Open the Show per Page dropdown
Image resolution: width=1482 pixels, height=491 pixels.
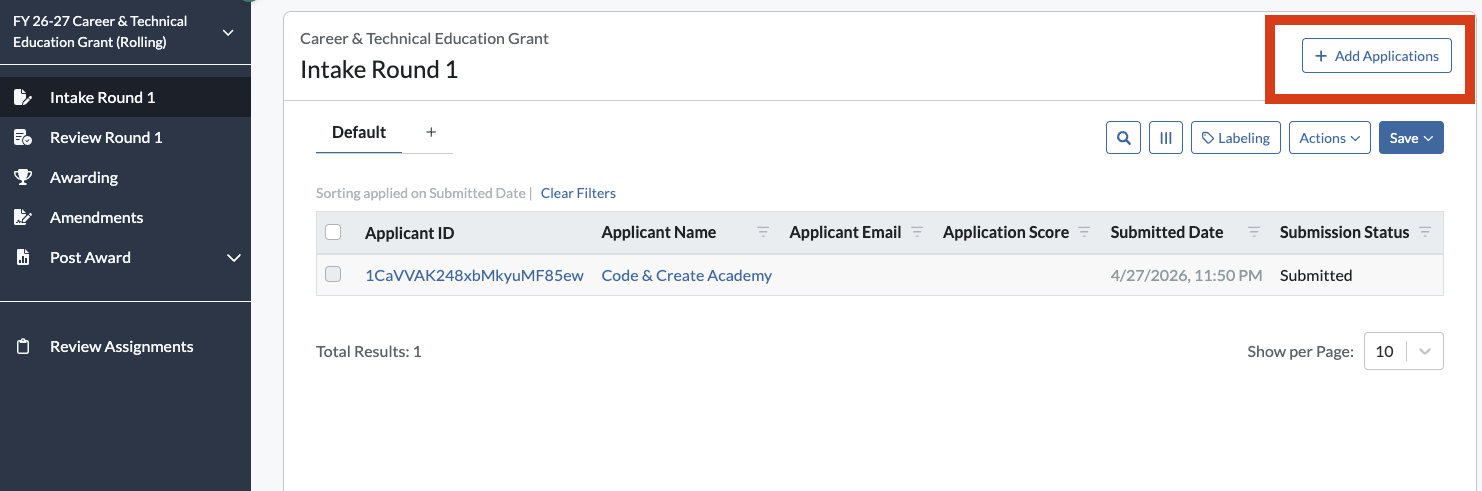click(1403, 351)
